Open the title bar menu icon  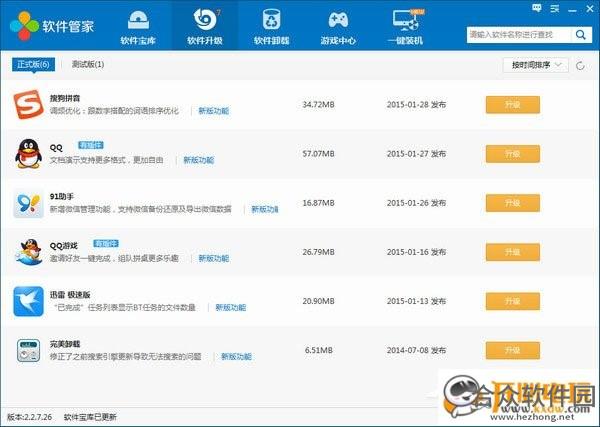click(555, 8)
